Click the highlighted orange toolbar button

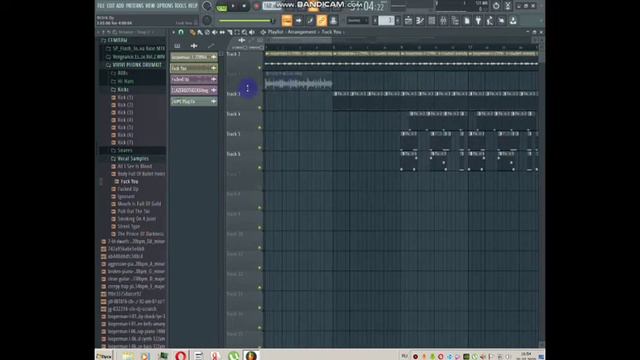tap(287, 20)
